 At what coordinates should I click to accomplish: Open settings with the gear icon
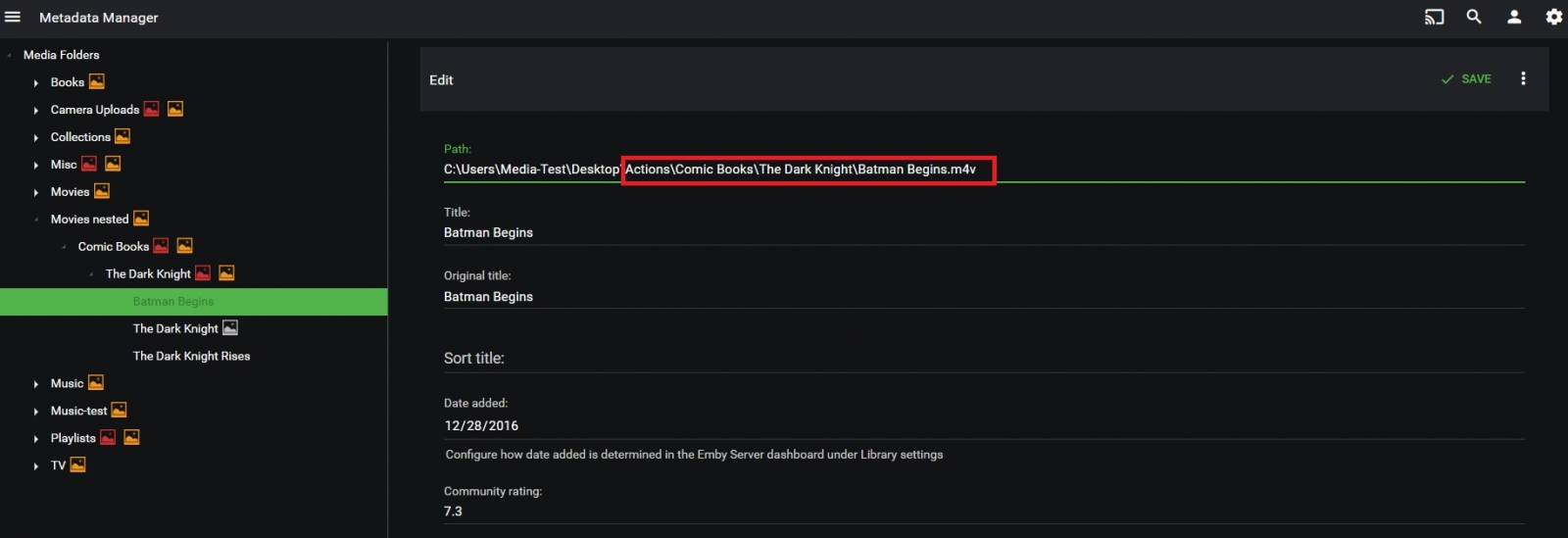coord(1554,17)
